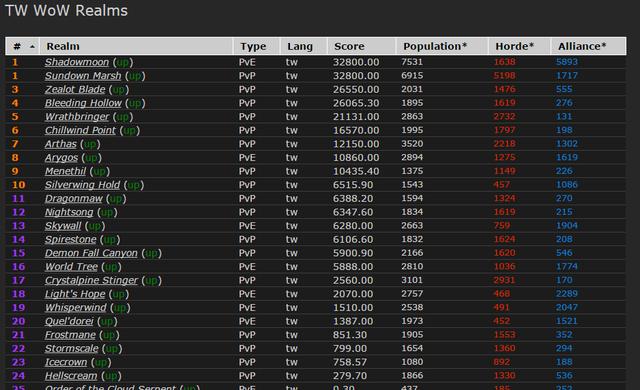Open the Bleeding Hollow realm link
The height and width of the screenshot is (390, 640).
(x=83, y=103)
